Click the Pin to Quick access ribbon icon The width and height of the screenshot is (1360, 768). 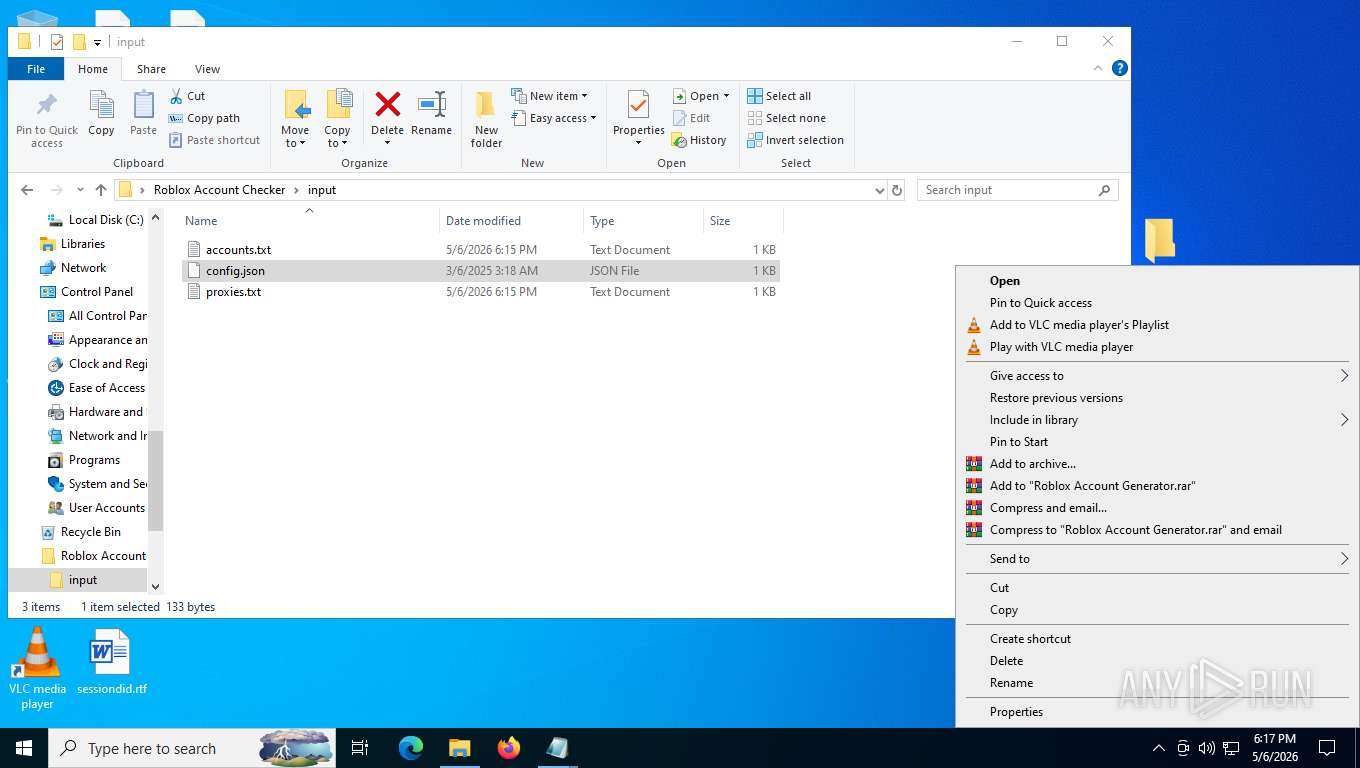[47, 120]
